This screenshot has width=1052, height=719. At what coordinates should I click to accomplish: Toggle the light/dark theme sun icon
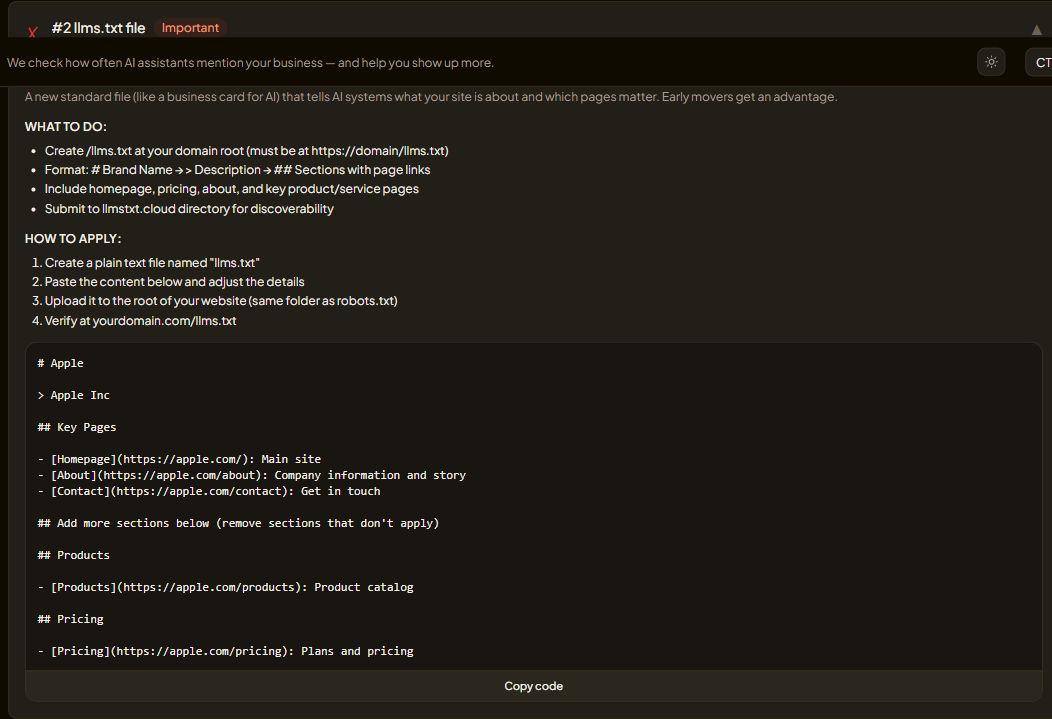coord(991,62)
